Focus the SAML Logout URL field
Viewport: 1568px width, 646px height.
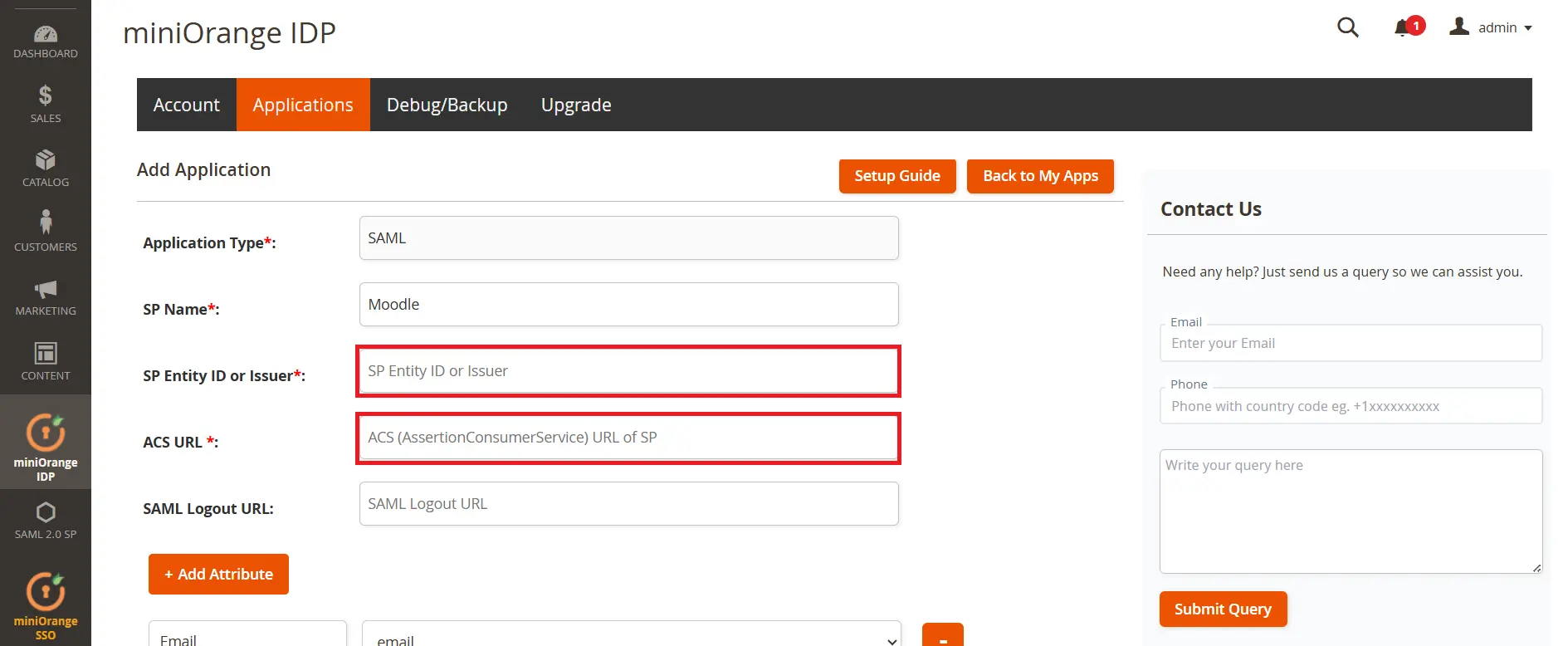[x=629, y=504]
